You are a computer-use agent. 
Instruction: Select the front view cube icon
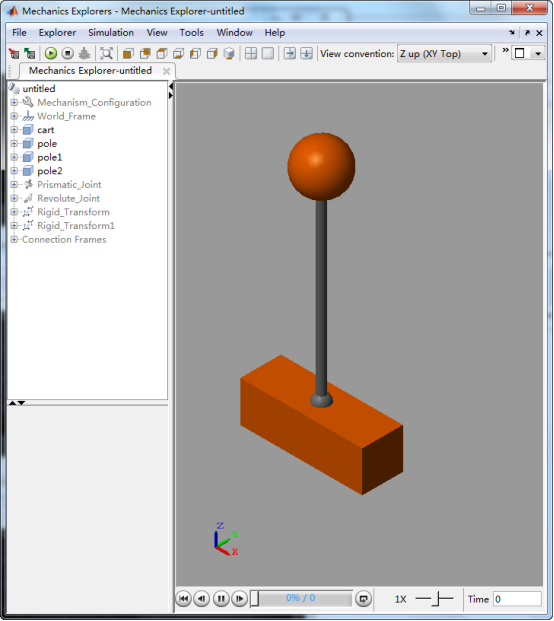point(128,53)
